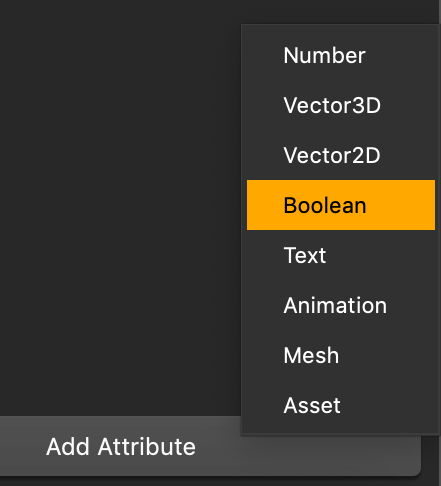441x486 pixels.
Task: Add a new Number attribute
Action: click(x=341, y=55)
